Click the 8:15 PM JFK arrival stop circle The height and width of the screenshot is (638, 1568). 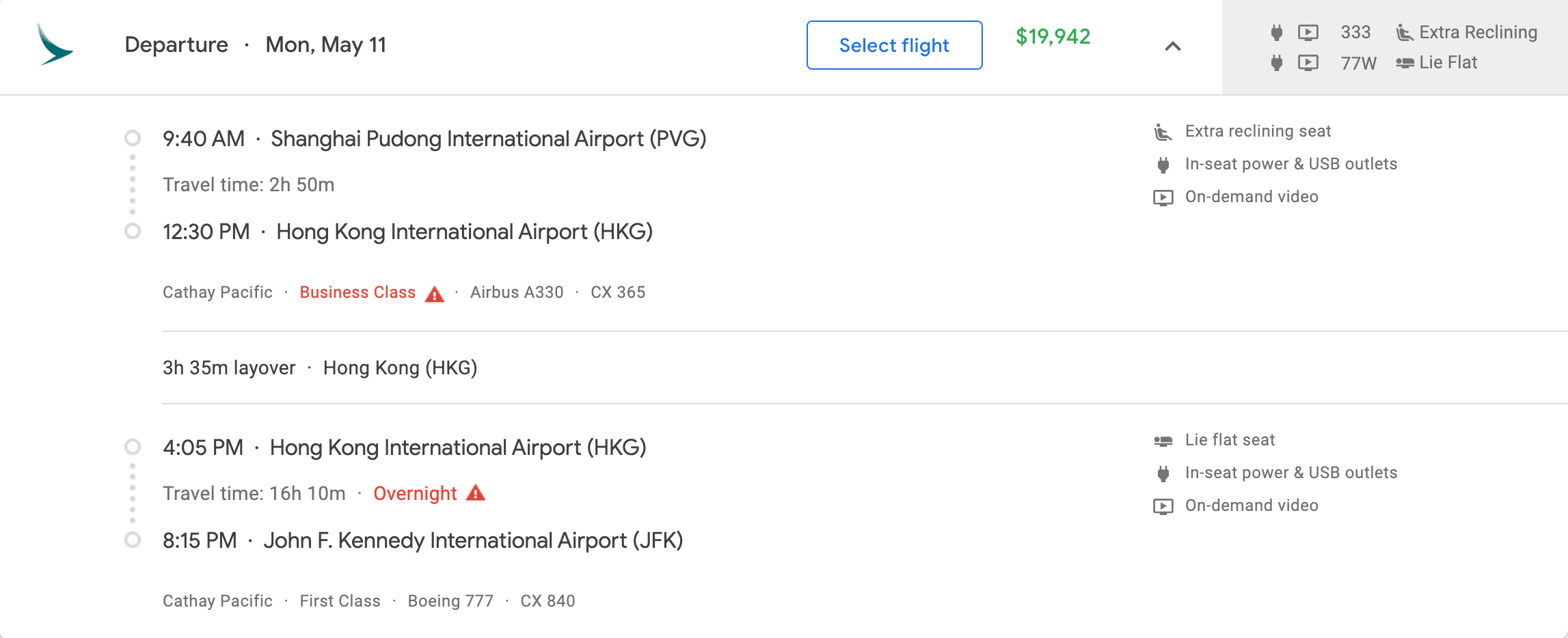[133, 540]
